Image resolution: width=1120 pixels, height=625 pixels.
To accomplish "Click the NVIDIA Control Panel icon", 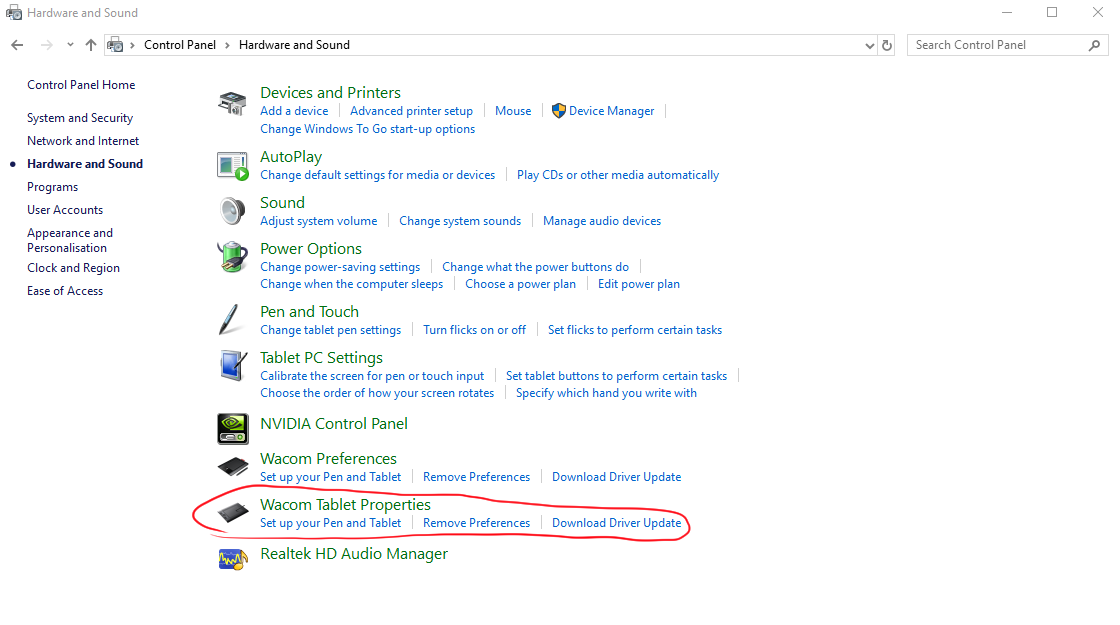I will tap(232, 429).
